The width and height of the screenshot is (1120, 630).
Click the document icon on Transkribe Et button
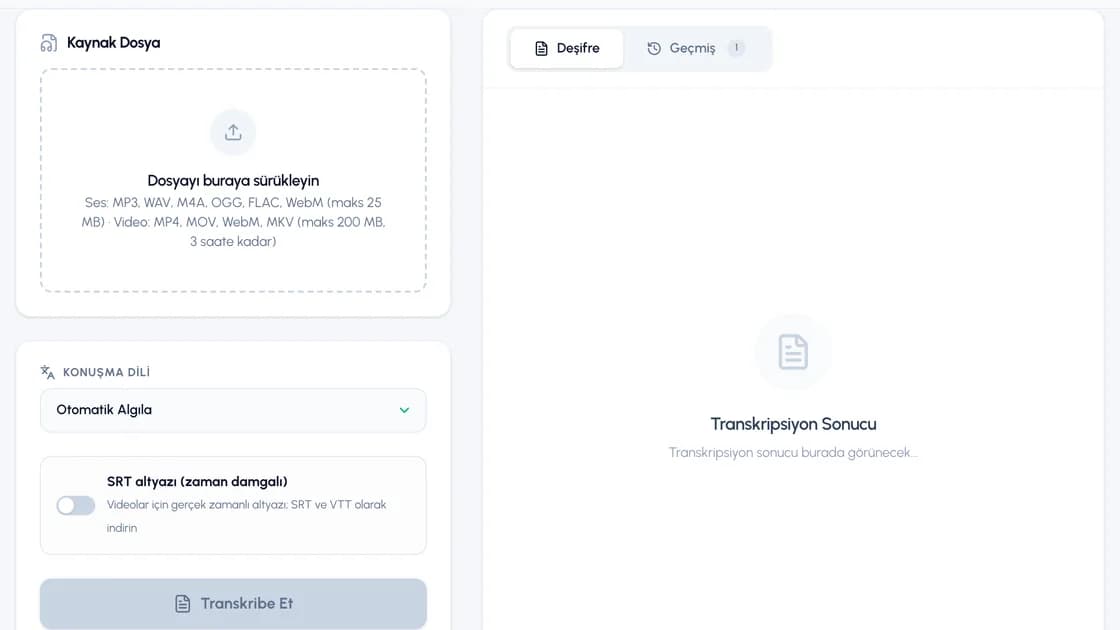click(183, 604)
